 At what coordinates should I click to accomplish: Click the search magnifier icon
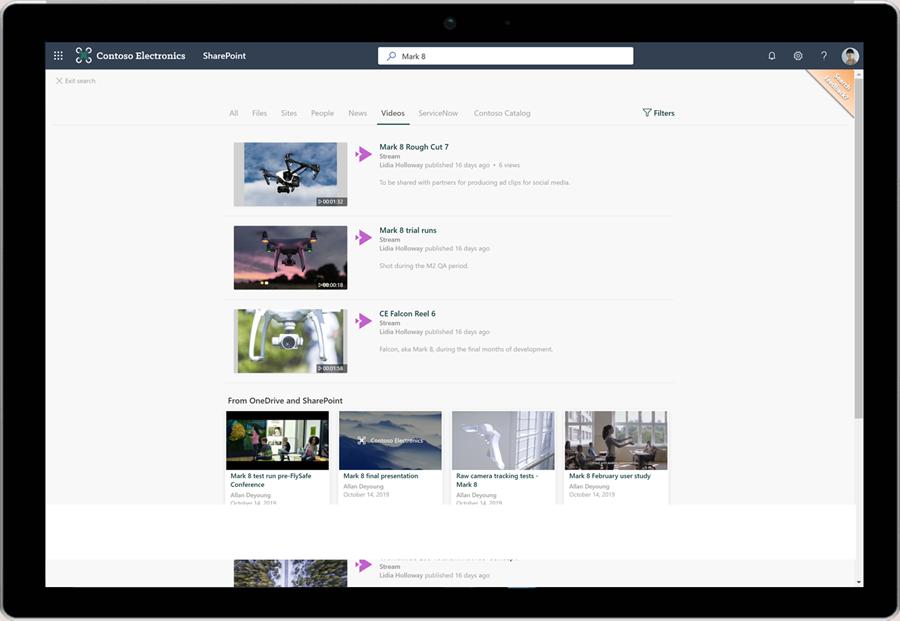pos(390,55)
